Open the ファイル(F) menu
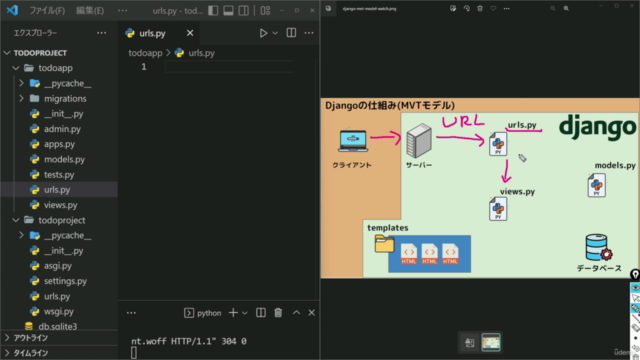Image resolution: width=640 pixels, height=360 pixels. [x=47, y=10]
